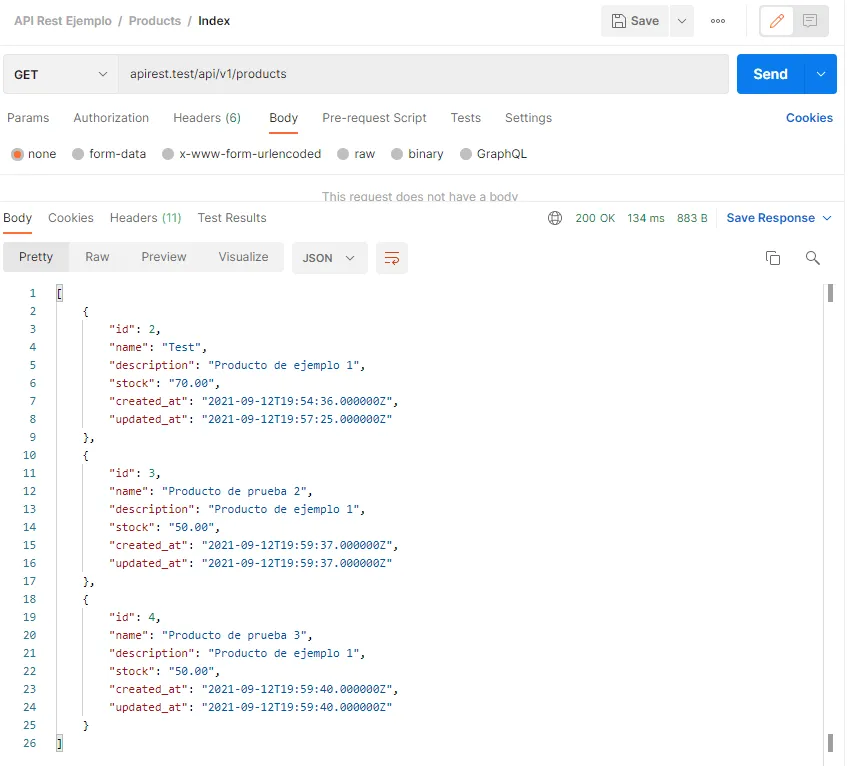This screenshot has width=849, height=766.
Task: Select the Pretty view mode
Action: [36, 257]
